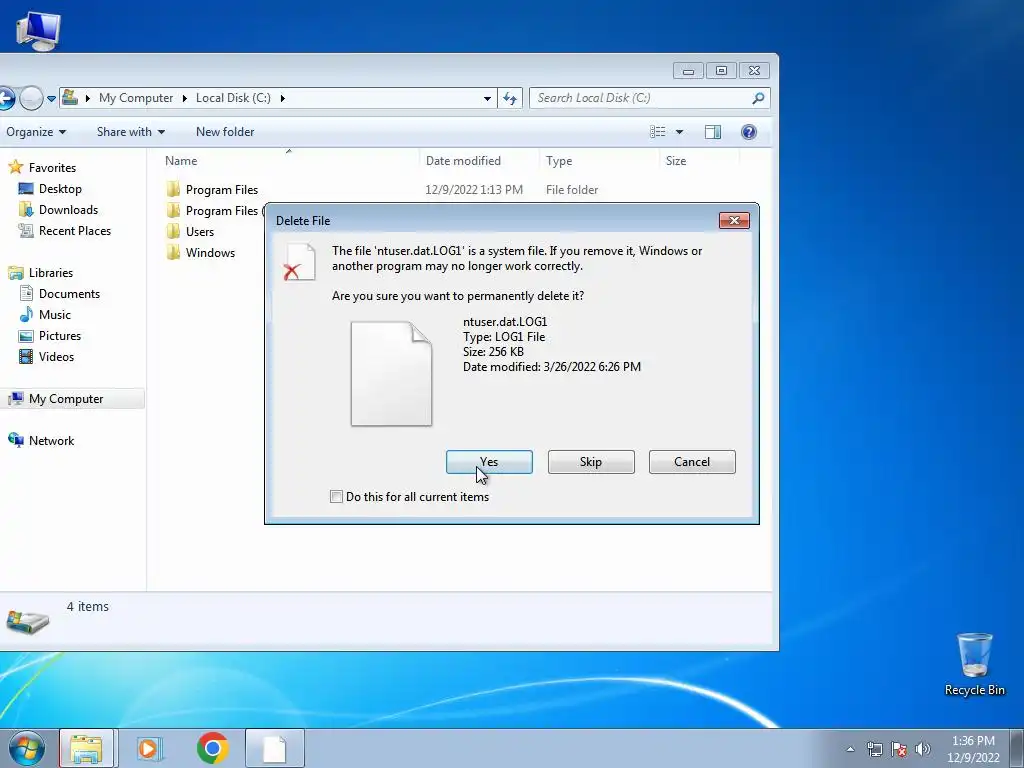Image resolution: width=1024 pixels, height=768 pixels.
Task: Select Libraries in the navigation pane
Action: [x=51, y=273]
